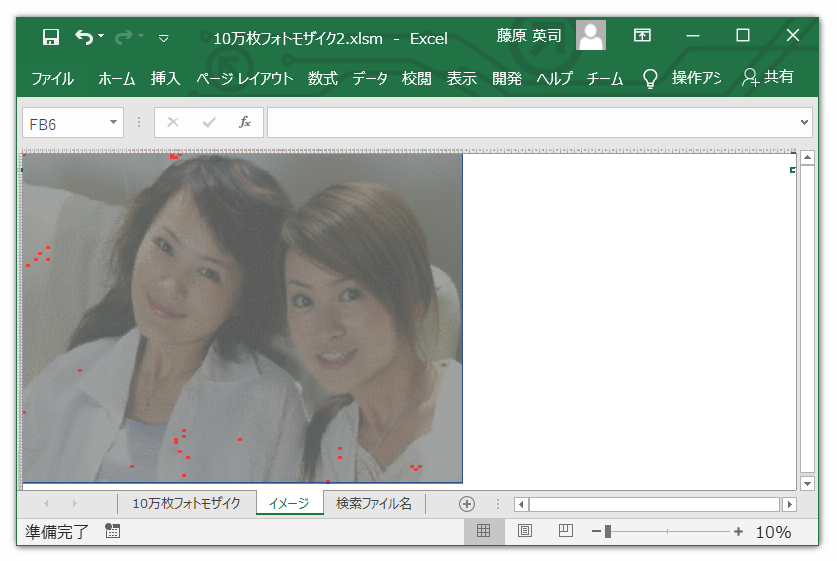Click the 準備完了 status text
This screenshot has width=837, height=561.
coord(57,532)
